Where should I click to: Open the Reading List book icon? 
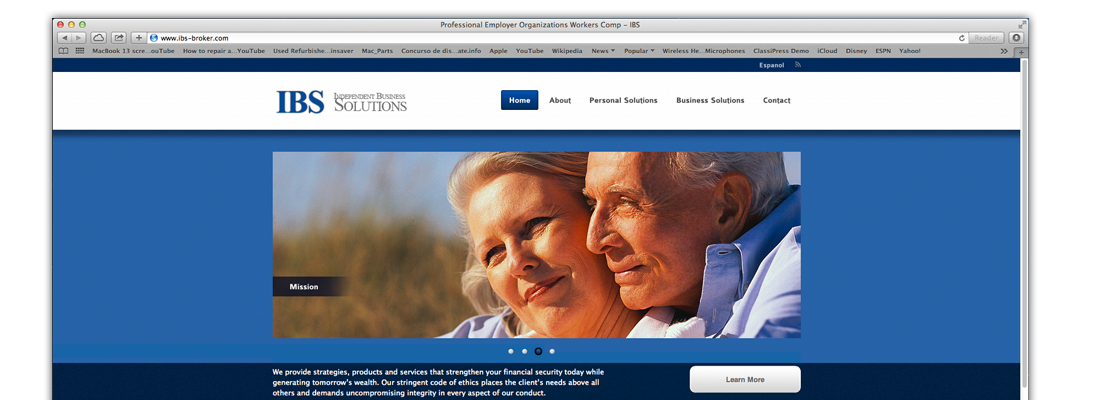(64, 50)
